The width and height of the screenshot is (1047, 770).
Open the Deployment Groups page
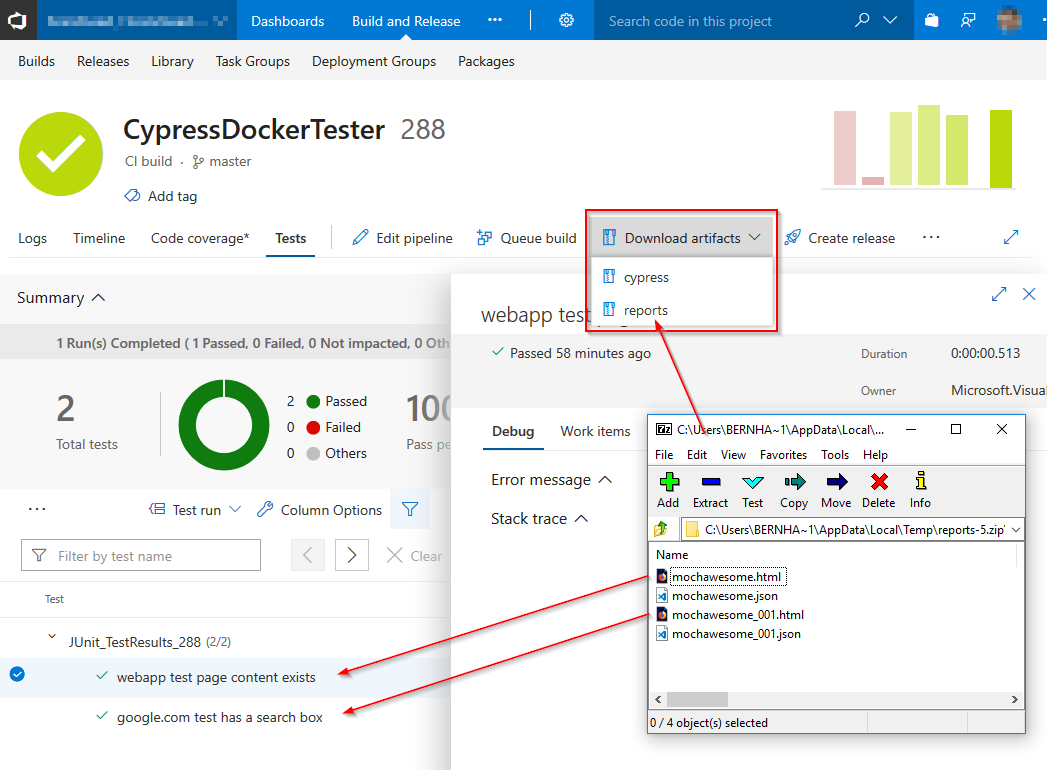coord(373,61)
